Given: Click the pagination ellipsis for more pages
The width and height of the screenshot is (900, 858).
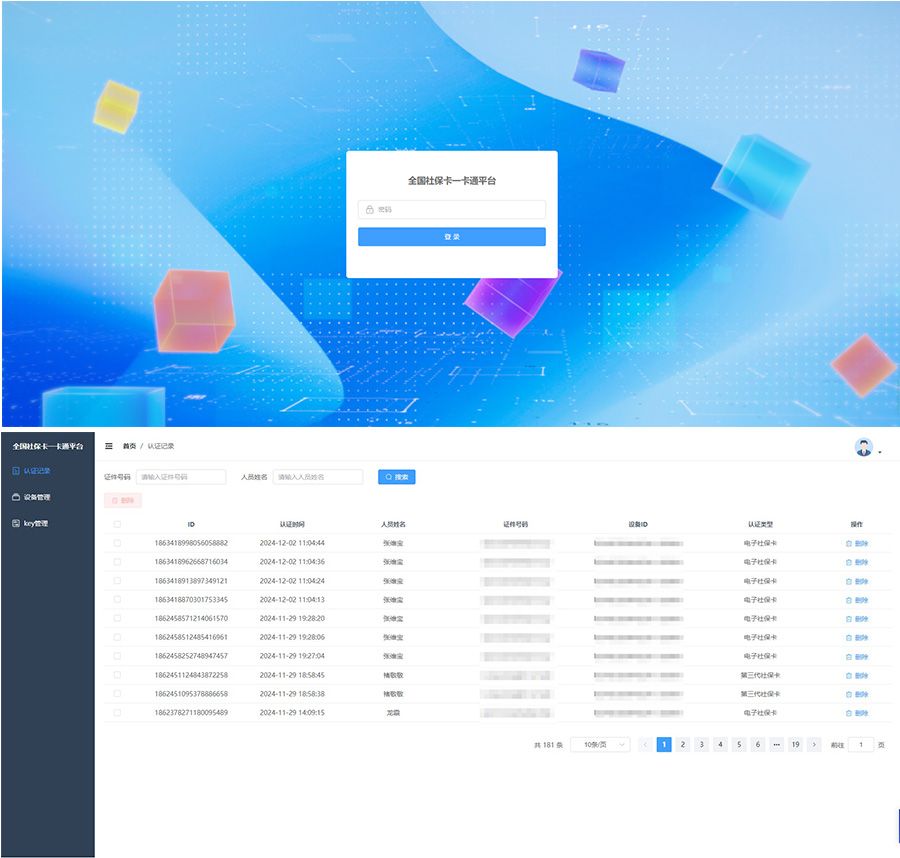Looking at the screenshot, I should tap(776, 745).
